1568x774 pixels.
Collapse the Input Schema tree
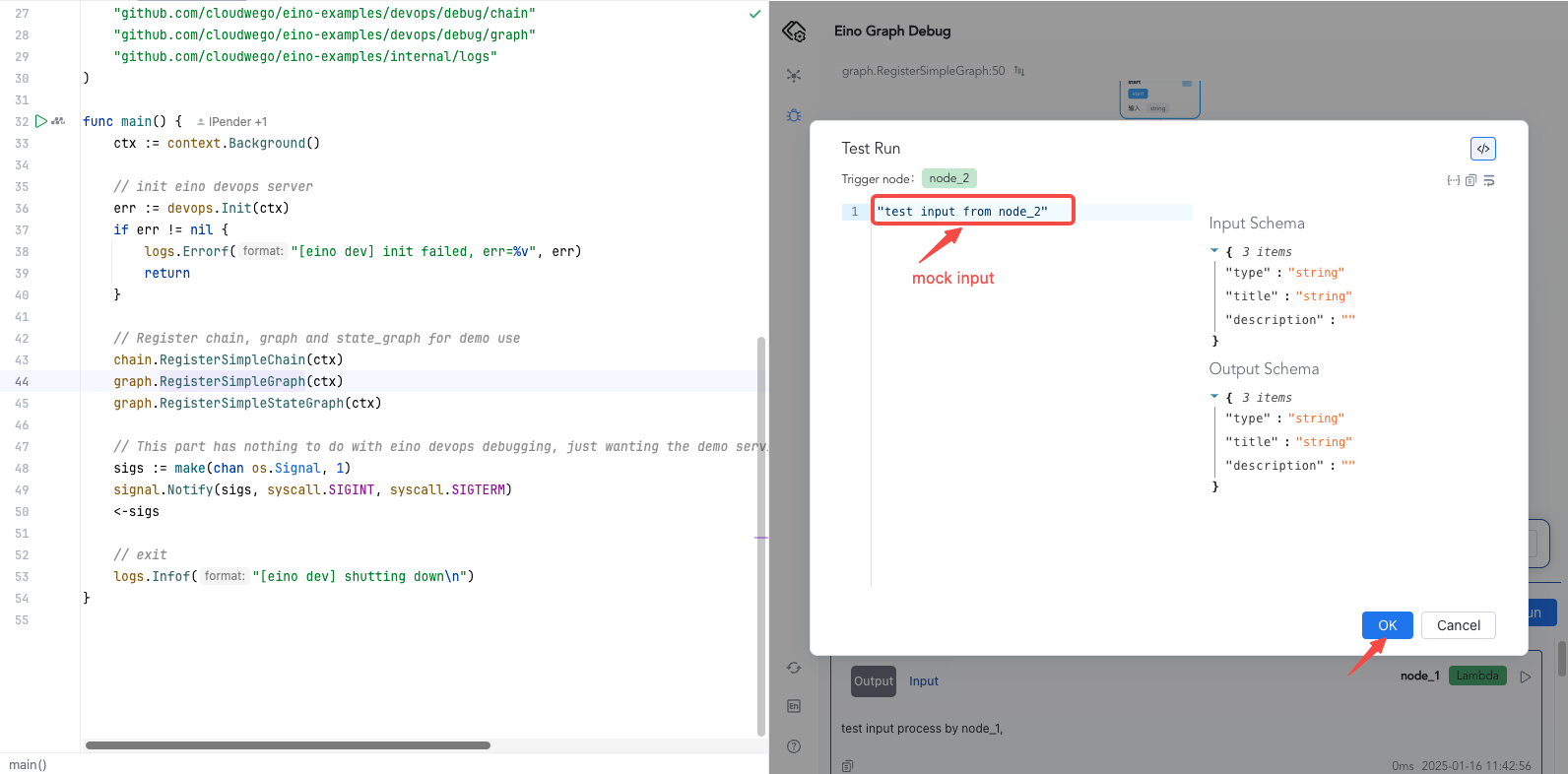point(1214,251)
